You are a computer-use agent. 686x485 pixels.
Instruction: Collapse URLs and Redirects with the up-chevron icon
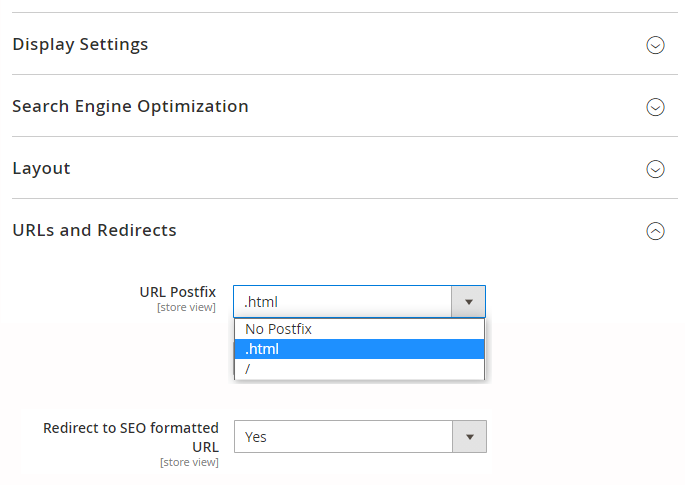click(655, 231)
